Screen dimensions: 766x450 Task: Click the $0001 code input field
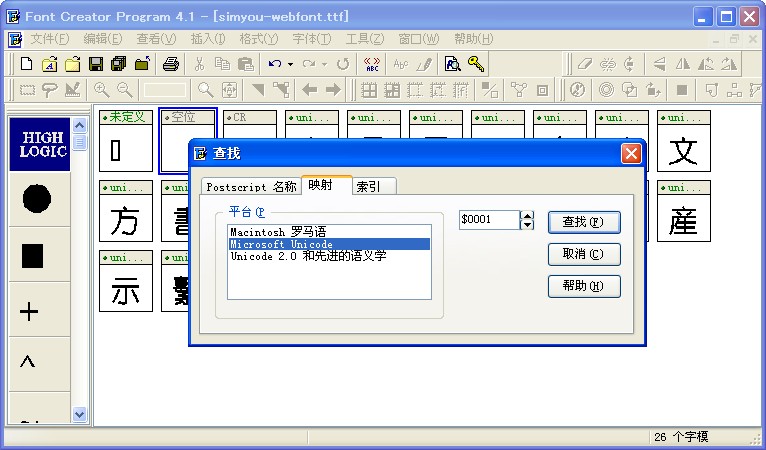pos(489,220)
